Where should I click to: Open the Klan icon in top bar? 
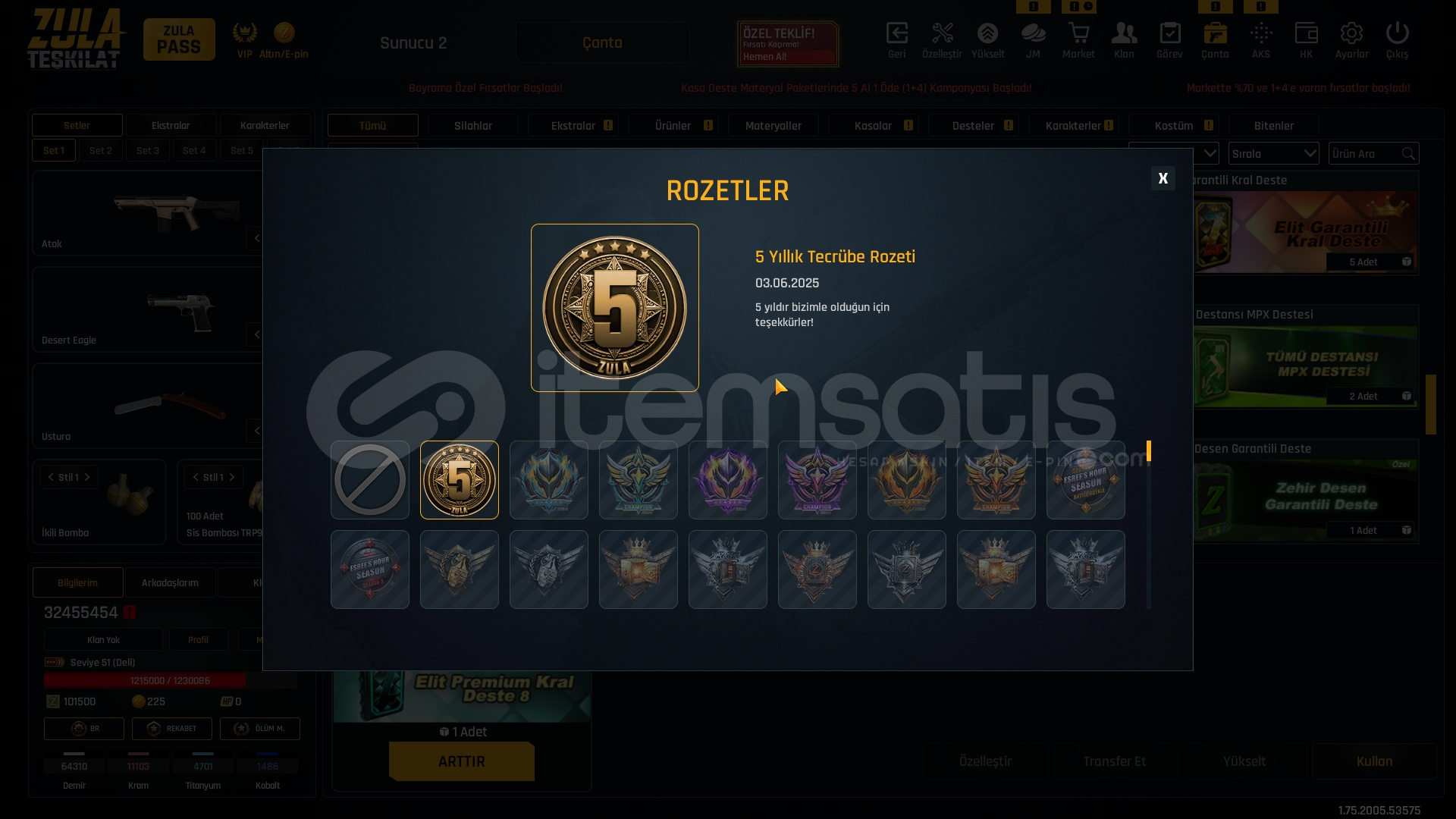[x=1124, y=40]
